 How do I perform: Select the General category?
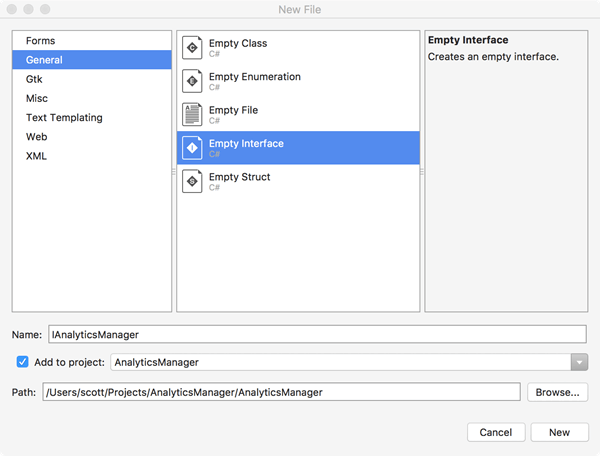[45, 60]
